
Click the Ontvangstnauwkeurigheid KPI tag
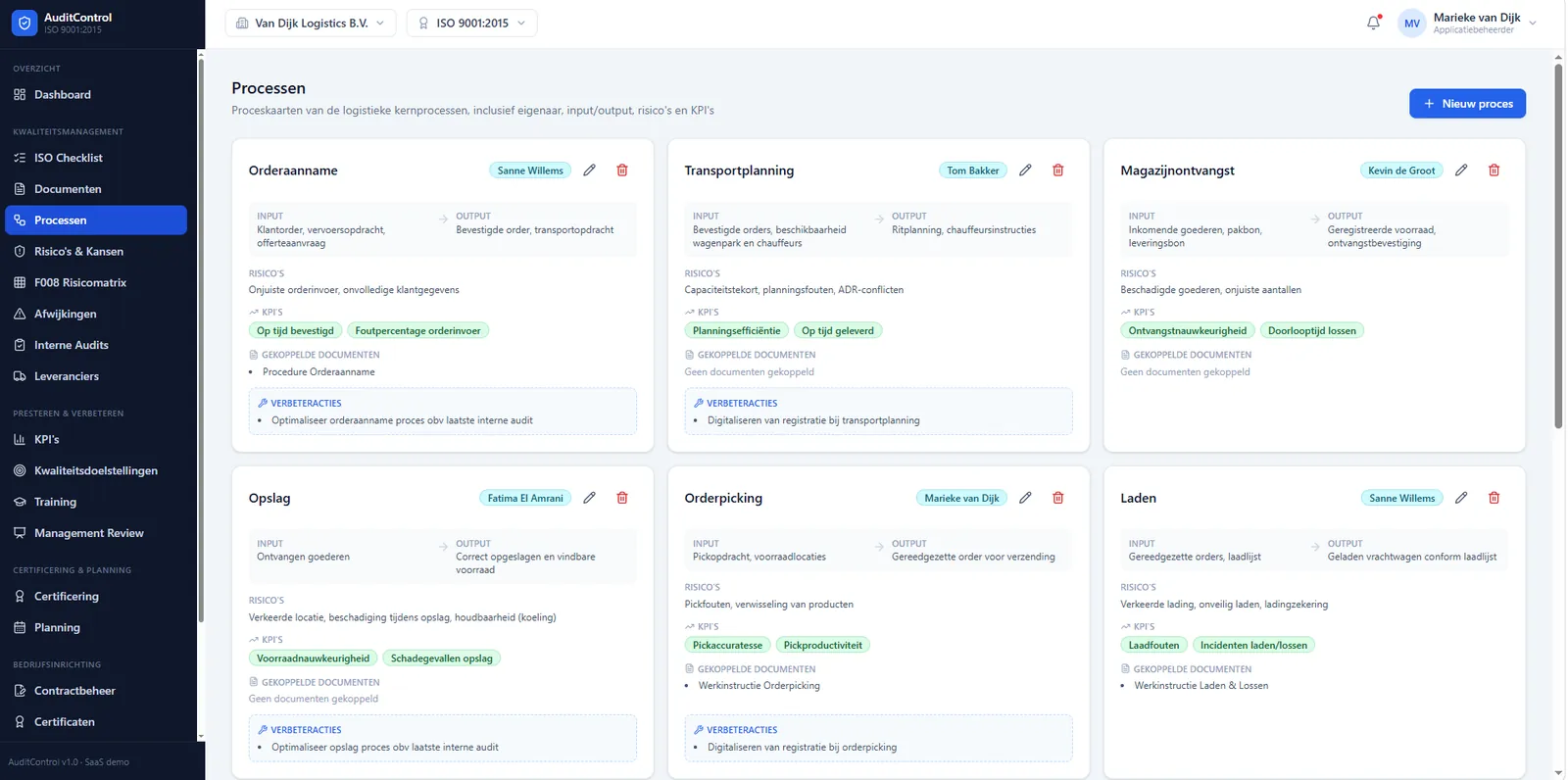[1188, 331]
